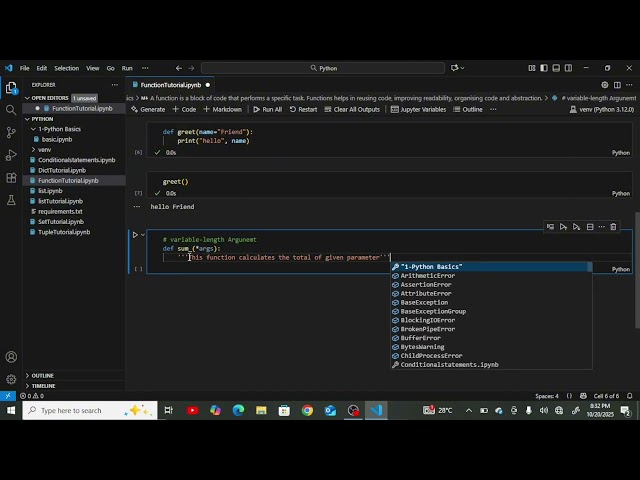Screen dimensions: 640x480
Task: Open requirements.txt in the explorer
Action: click(x=60, y=211)
